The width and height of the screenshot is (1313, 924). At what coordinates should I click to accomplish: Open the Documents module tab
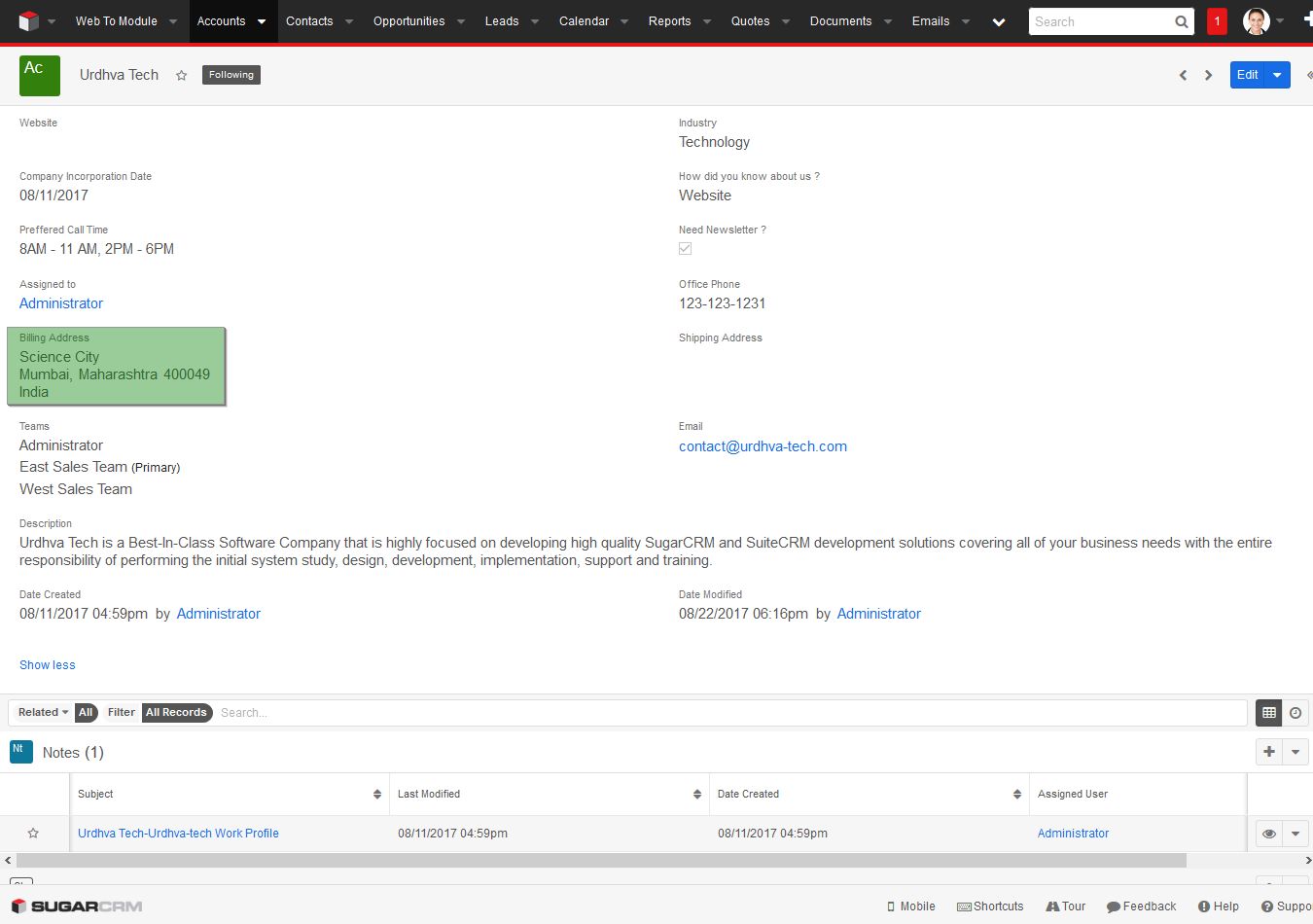841,21
